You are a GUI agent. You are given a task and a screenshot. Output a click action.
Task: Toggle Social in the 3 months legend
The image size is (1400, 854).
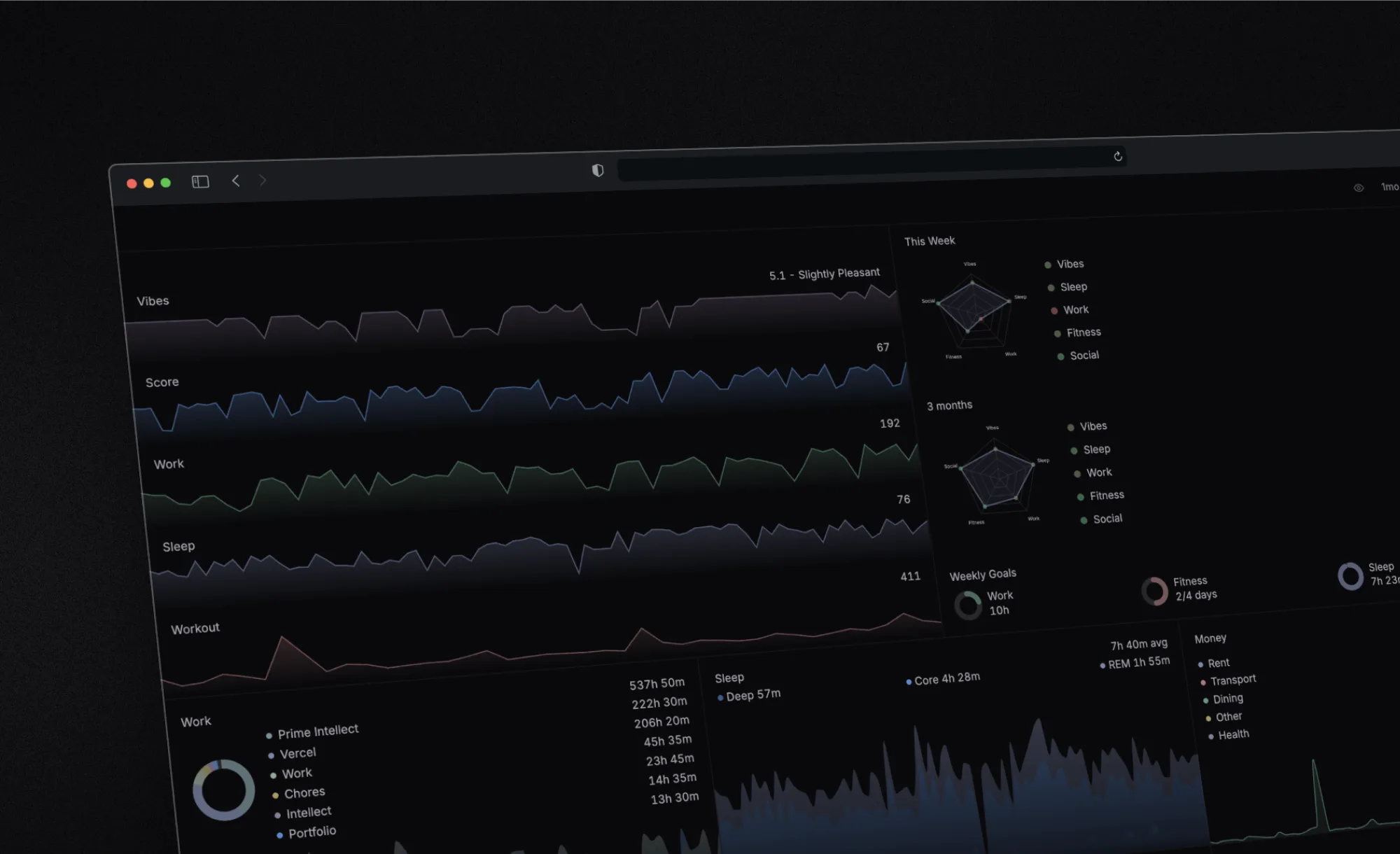[x=1101, y=519]
